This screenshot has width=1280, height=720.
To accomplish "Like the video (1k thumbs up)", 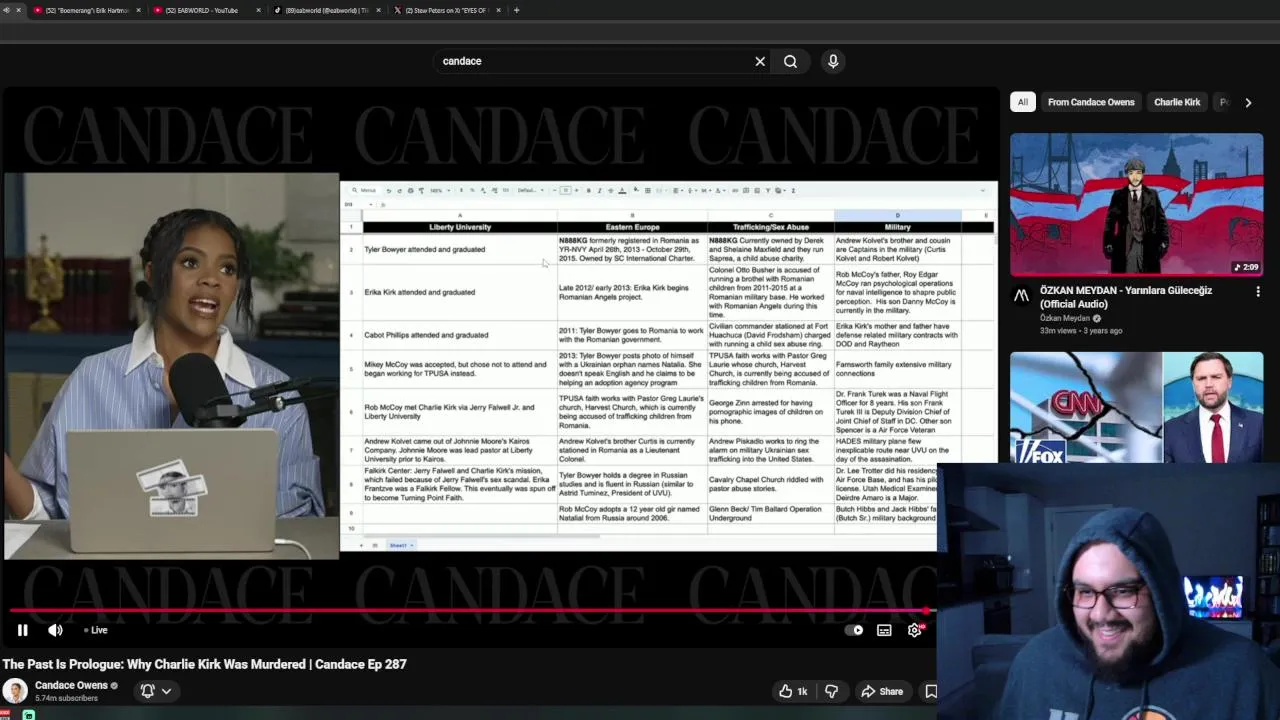I will click(x=794, y=691).
